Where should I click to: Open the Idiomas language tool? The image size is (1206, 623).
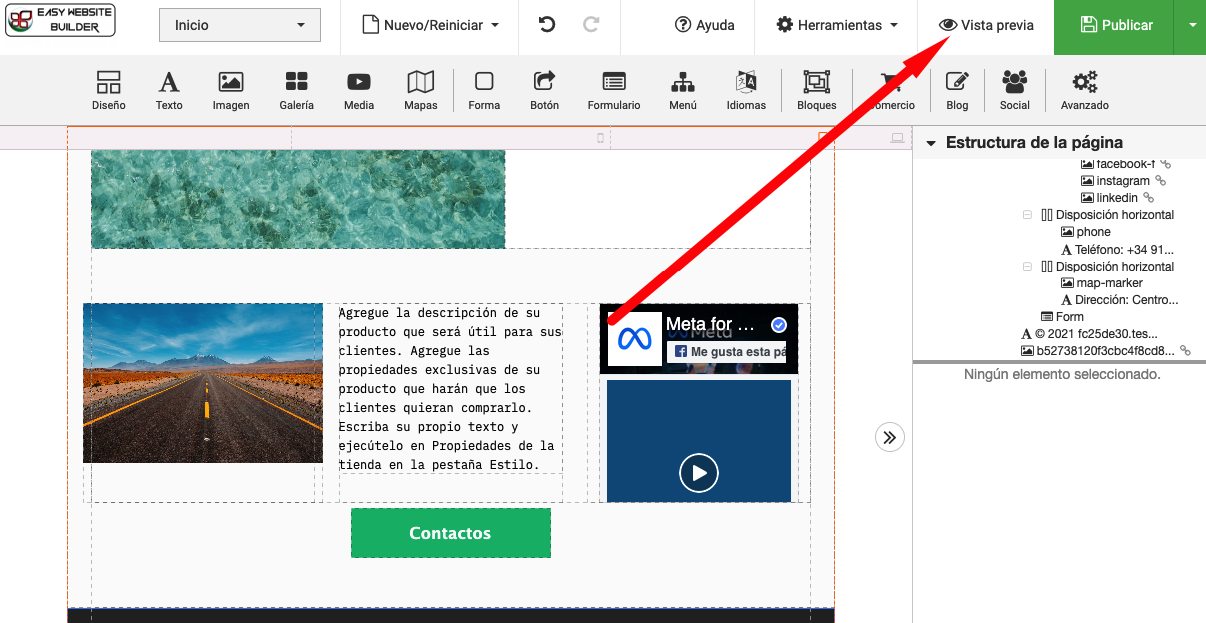(746, 90)
